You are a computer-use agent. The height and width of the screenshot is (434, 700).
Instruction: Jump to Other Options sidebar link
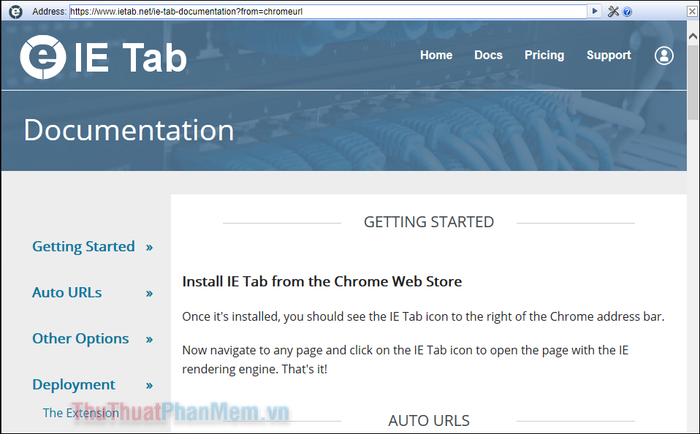(x=80, y=338)
